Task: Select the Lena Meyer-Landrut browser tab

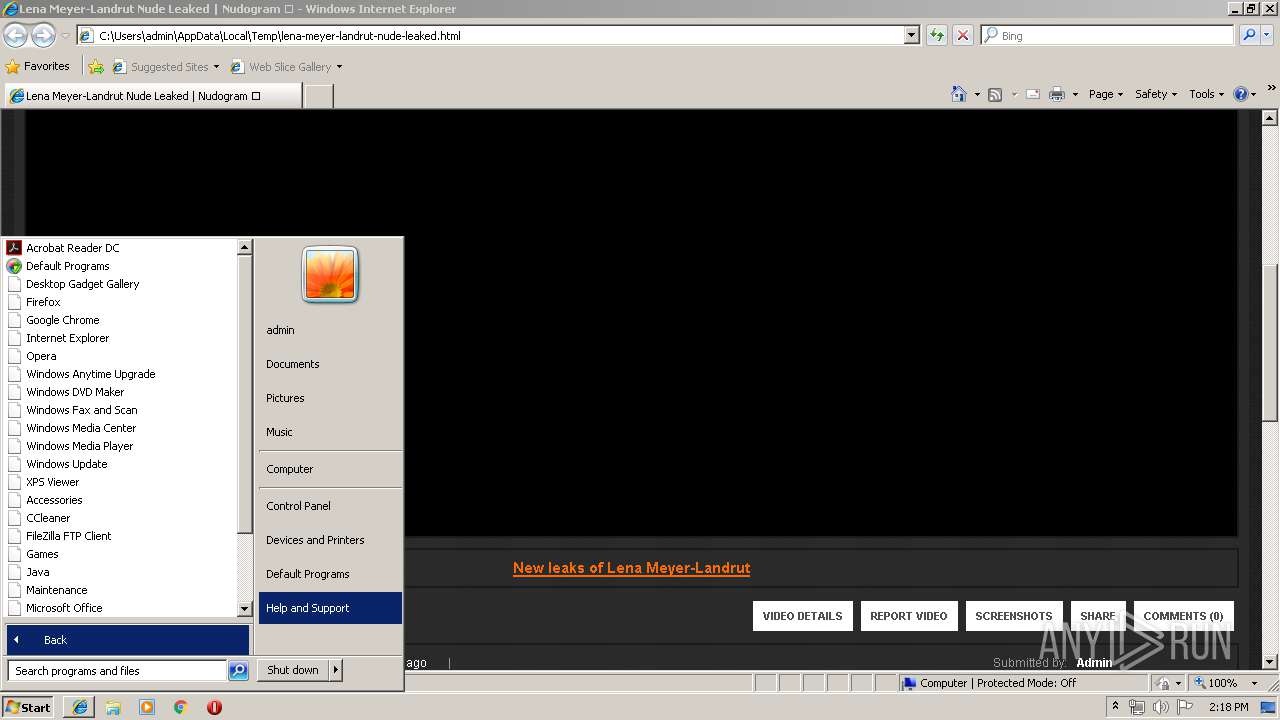Action: click(x=152, y=96)
